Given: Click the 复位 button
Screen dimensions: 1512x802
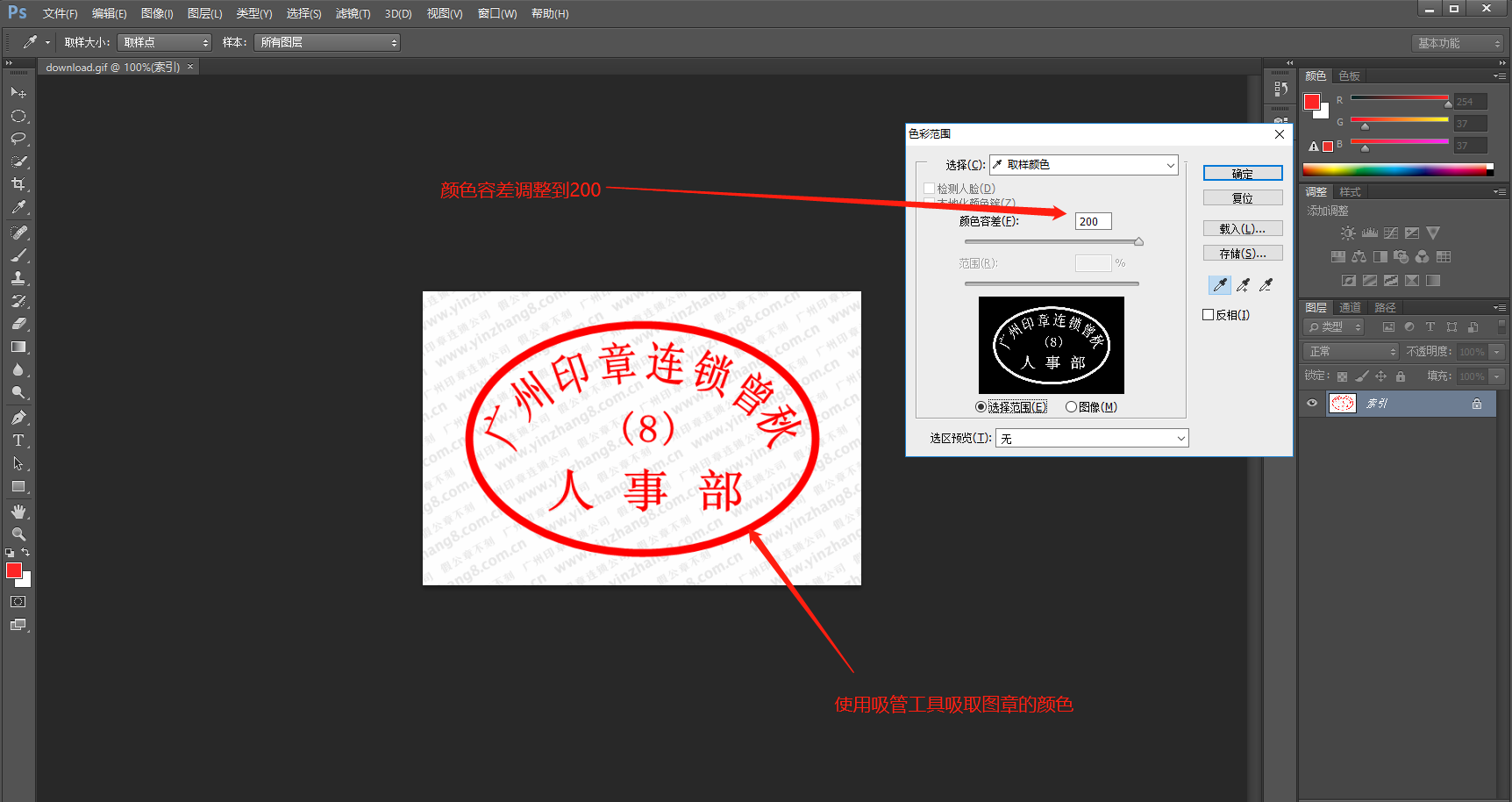Looking at the screenshot, I should 1243,198.
